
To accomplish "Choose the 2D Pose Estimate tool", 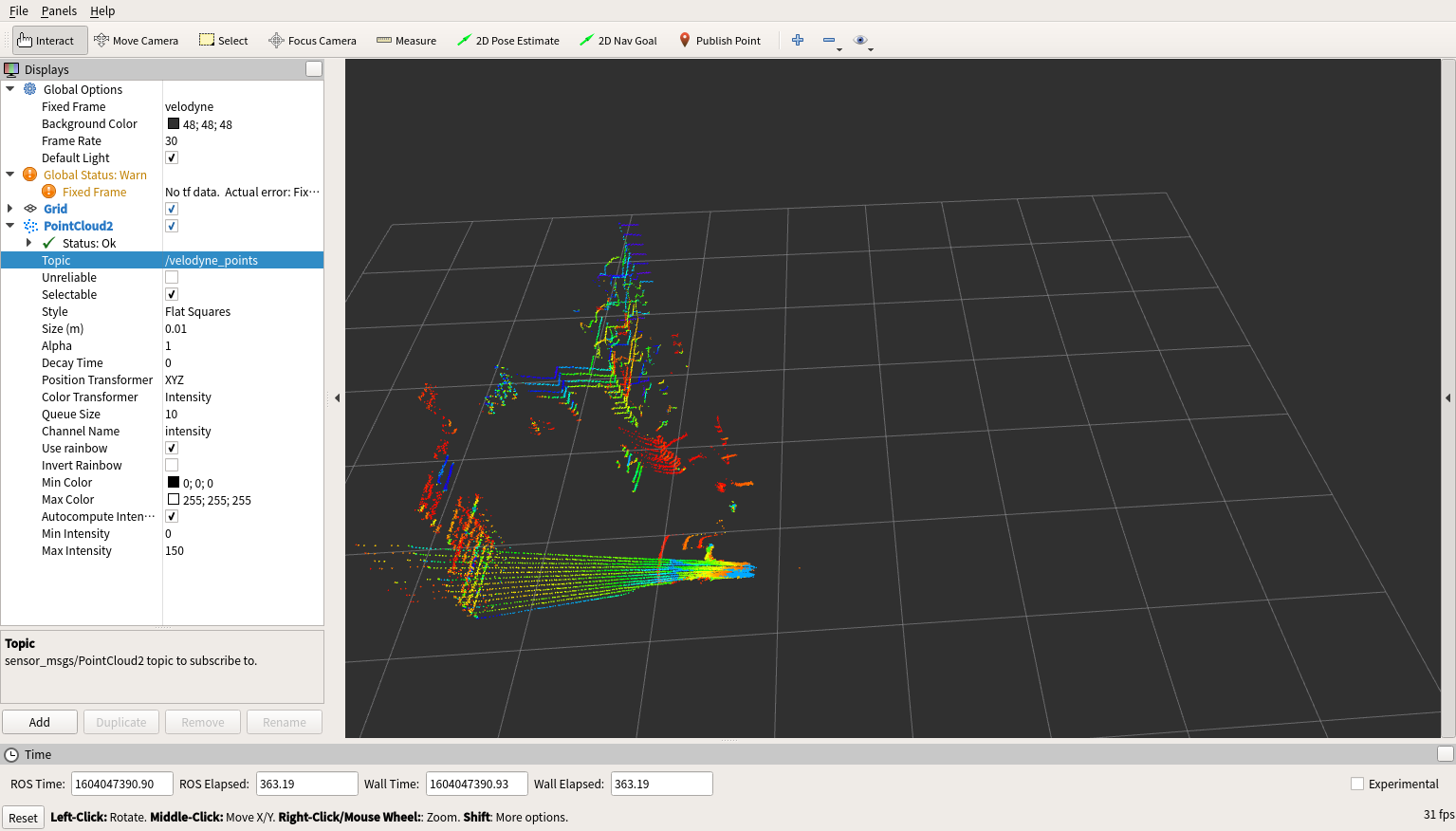I will 508,40.
